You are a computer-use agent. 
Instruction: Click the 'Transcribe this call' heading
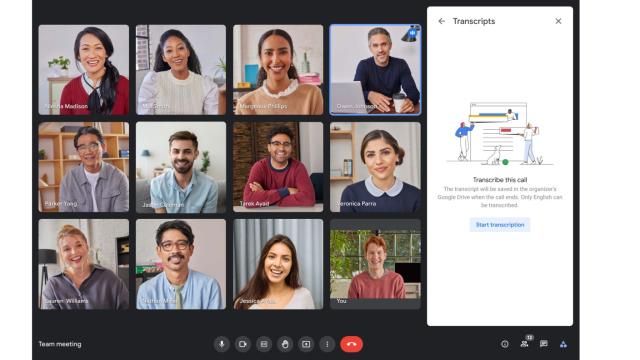click(500, 180)
